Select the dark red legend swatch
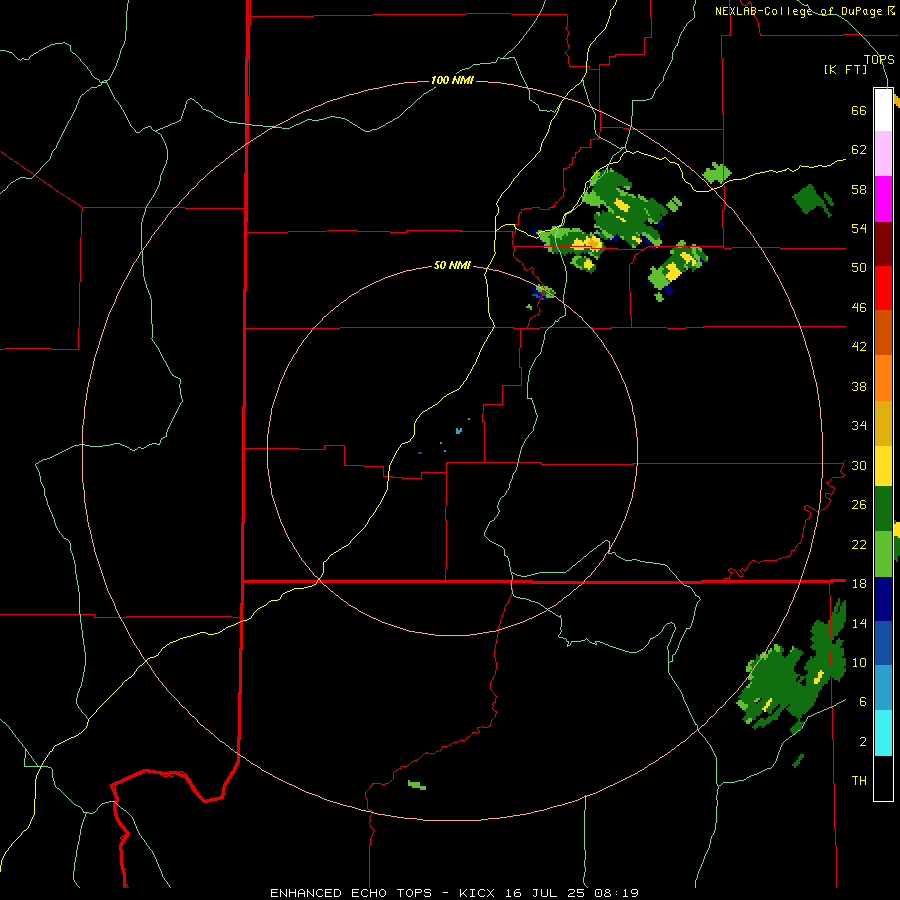The width and height of the screenshot is (900, 900). (883, 245)
